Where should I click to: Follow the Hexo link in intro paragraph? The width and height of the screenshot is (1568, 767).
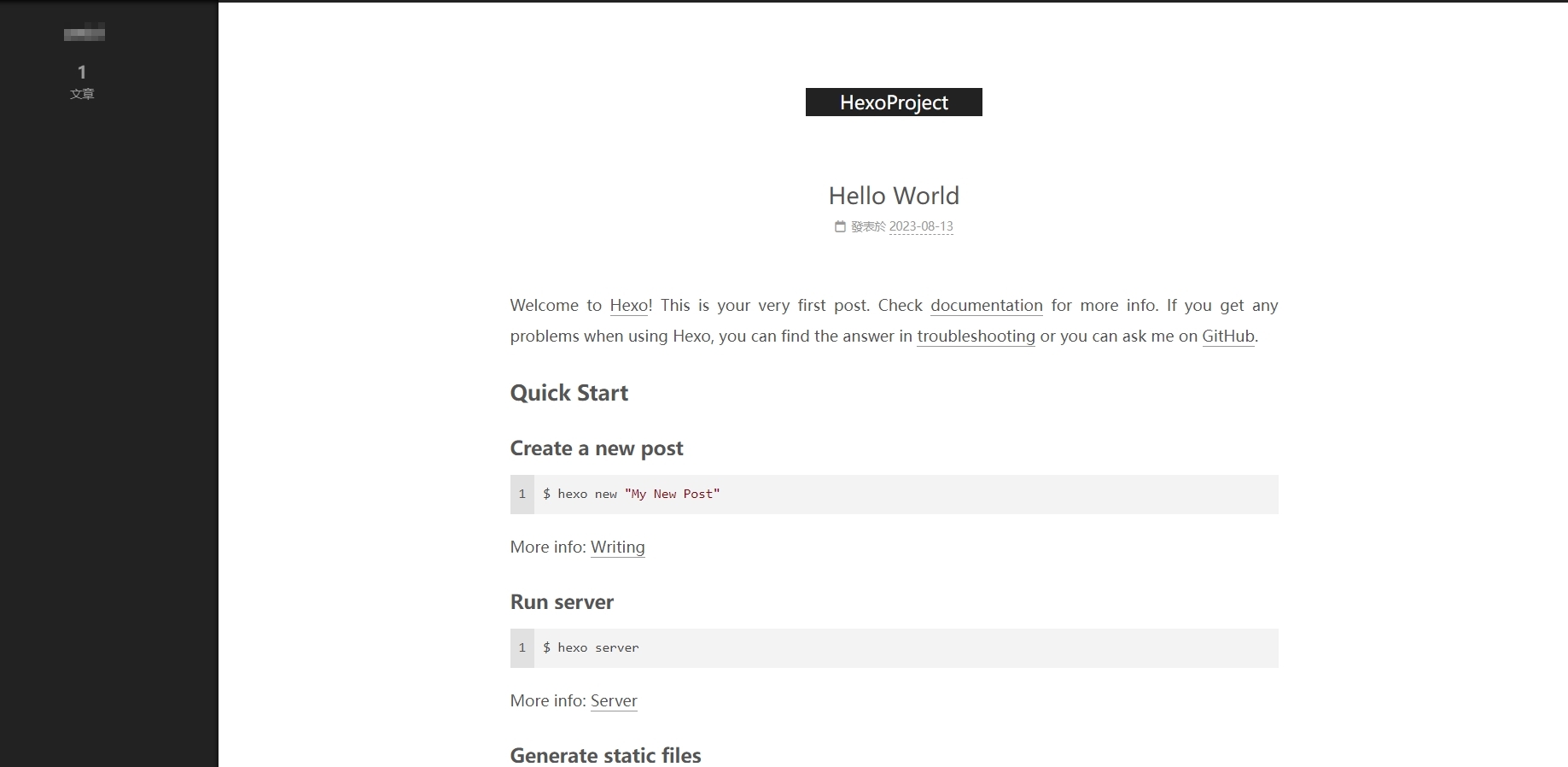[629, 306]
